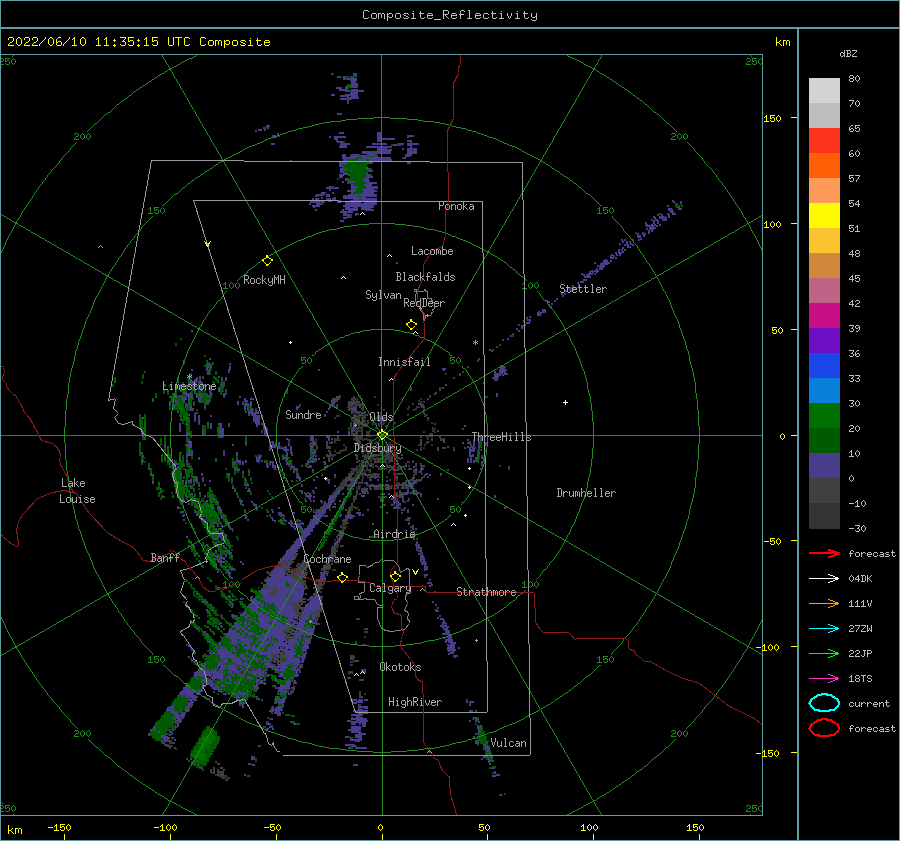Click the yellow diamond marker beside RockyMH
The image size is (900, 841).
267,261
